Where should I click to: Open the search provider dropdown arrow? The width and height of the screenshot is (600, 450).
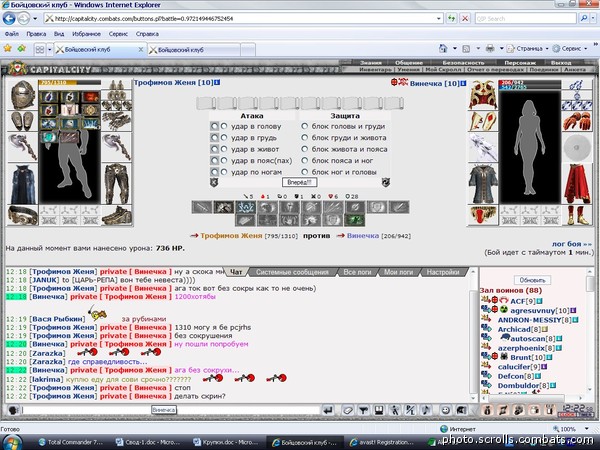[592, 18]
